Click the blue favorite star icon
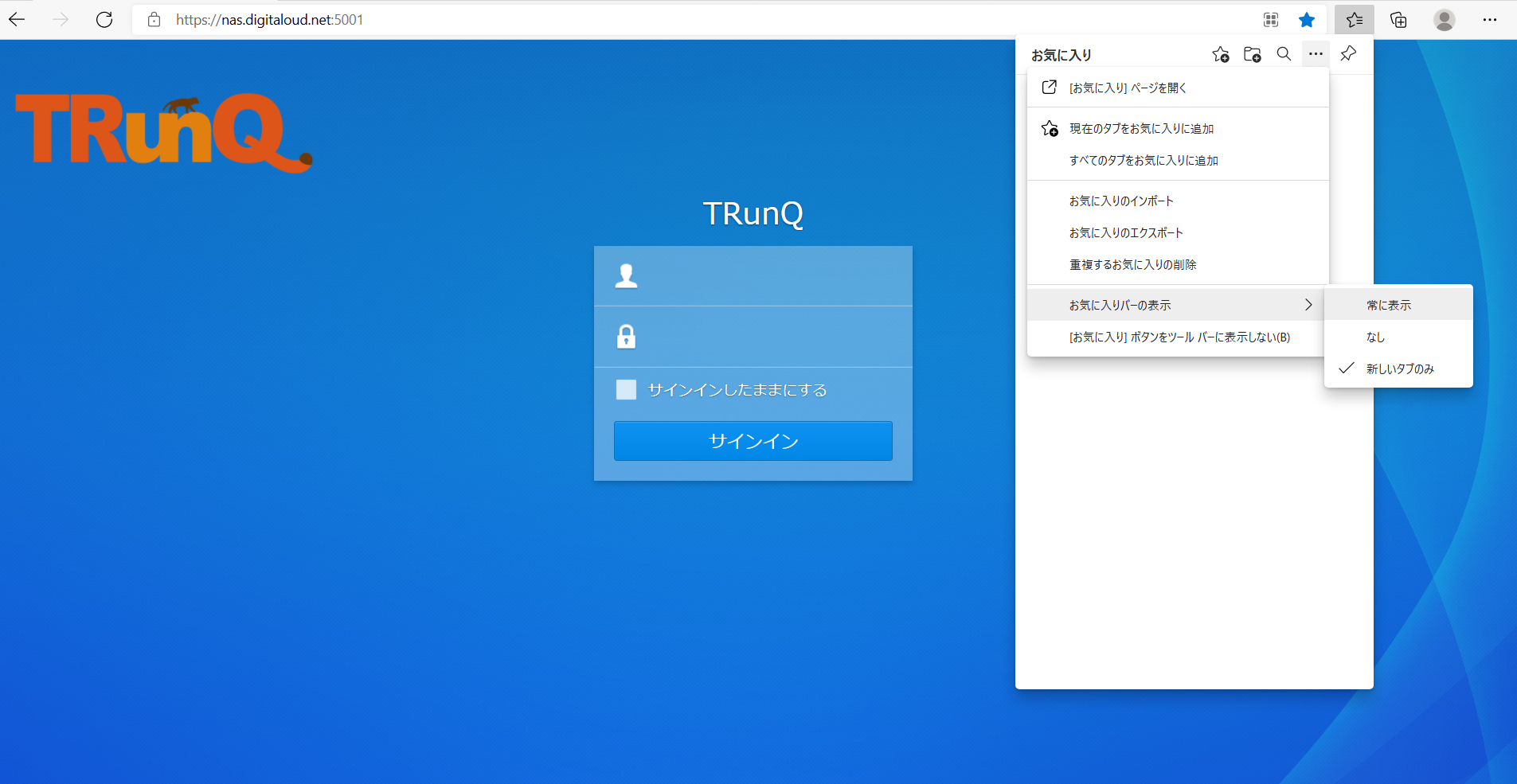Screen dimensions: 1517x784 point(1307,20)
